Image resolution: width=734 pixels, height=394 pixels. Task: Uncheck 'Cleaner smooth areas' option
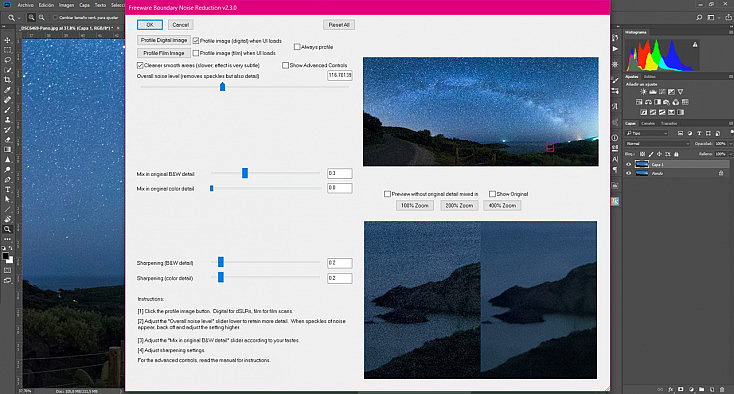click(x=140, y=65)
